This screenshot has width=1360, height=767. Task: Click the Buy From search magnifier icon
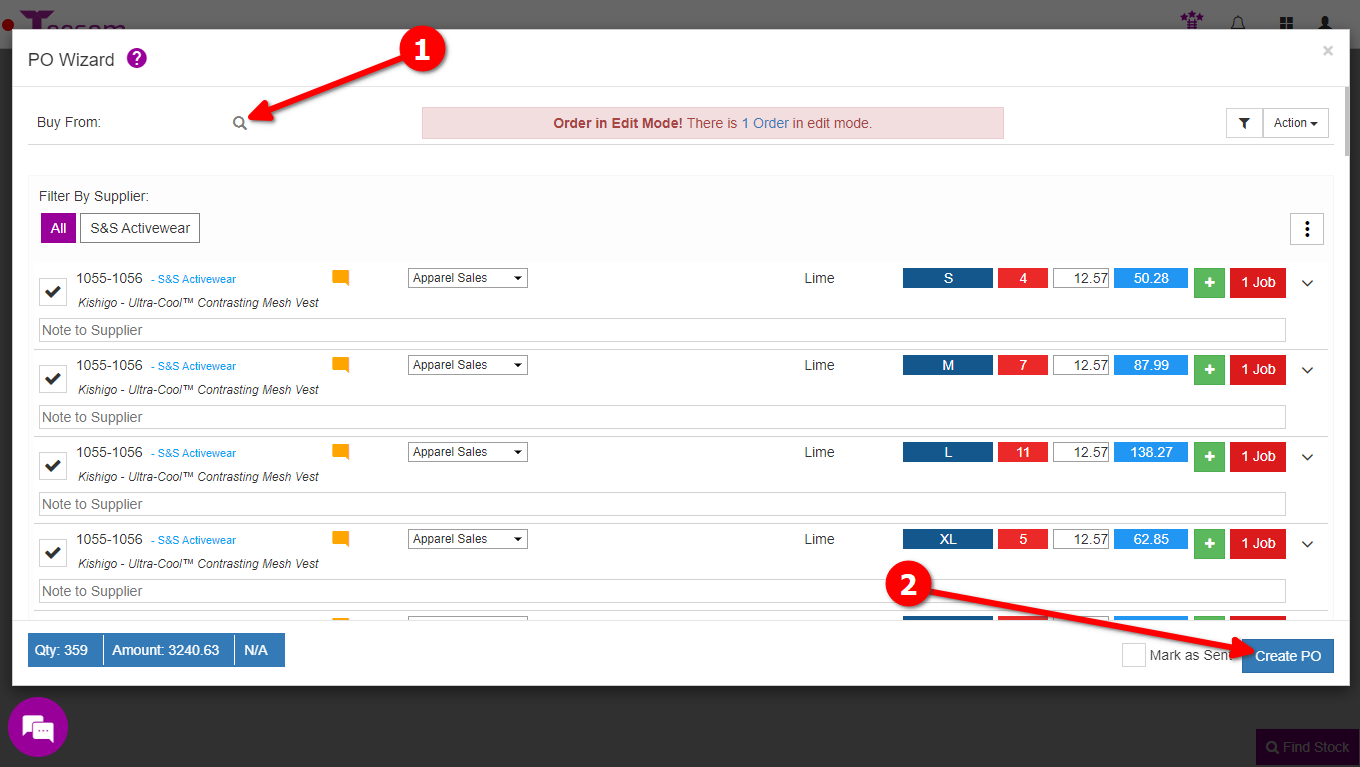239,123
